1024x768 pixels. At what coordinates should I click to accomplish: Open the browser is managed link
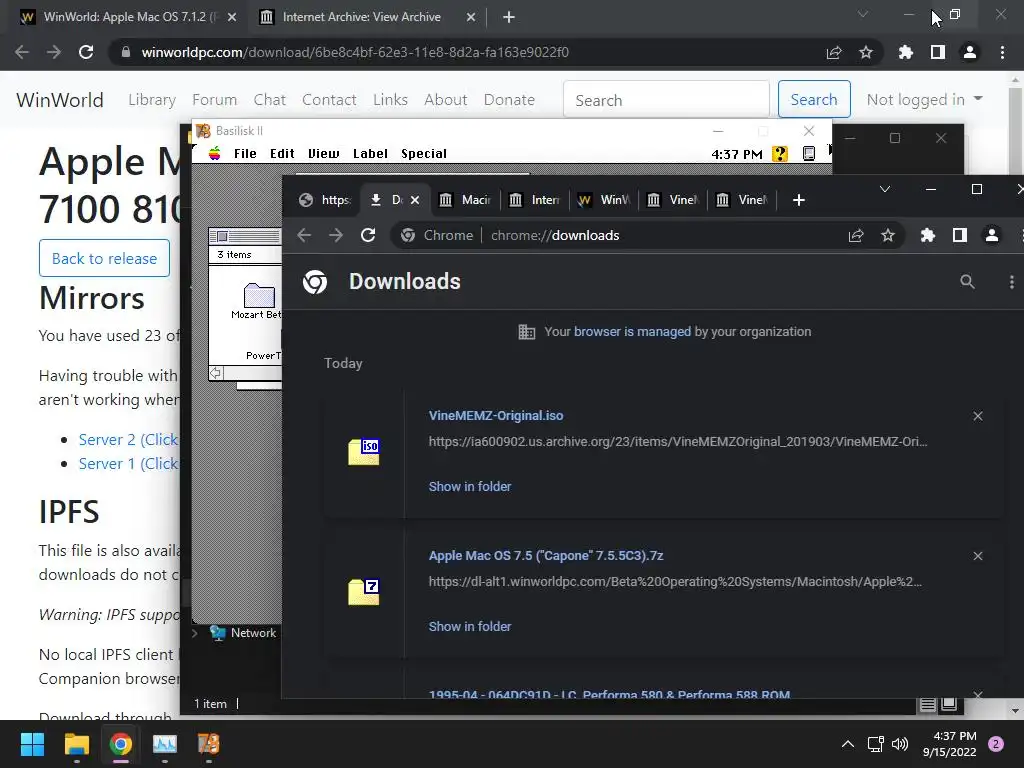(632, 332)
